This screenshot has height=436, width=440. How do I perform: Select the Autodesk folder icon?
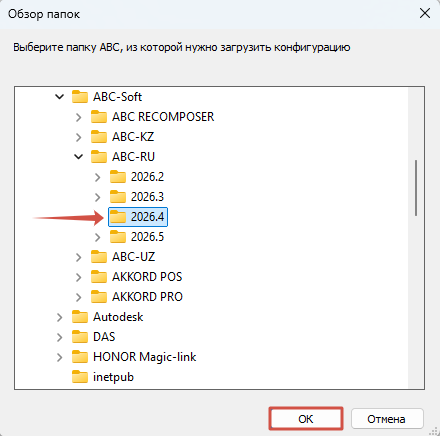(x=80, y=317)
